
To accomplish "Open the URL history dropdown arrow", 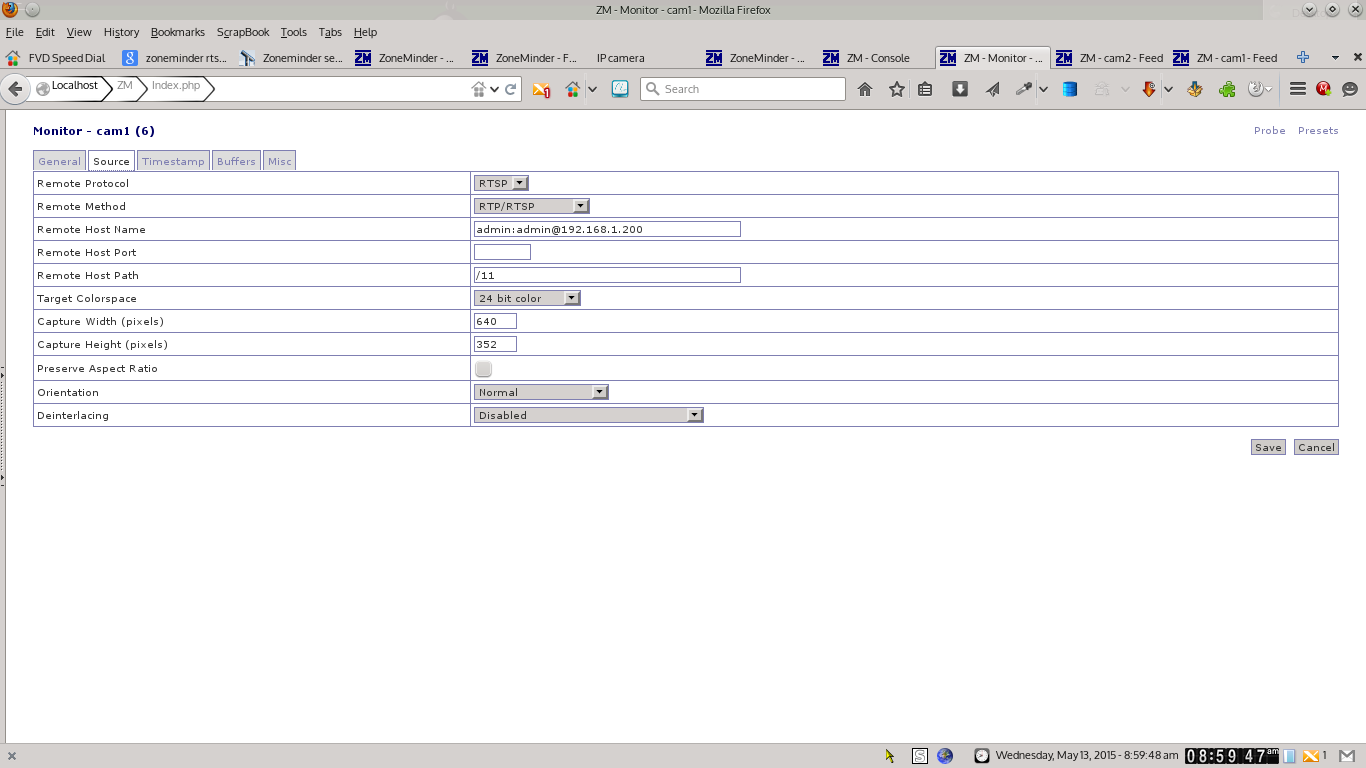I will click(x=494, y=89).
